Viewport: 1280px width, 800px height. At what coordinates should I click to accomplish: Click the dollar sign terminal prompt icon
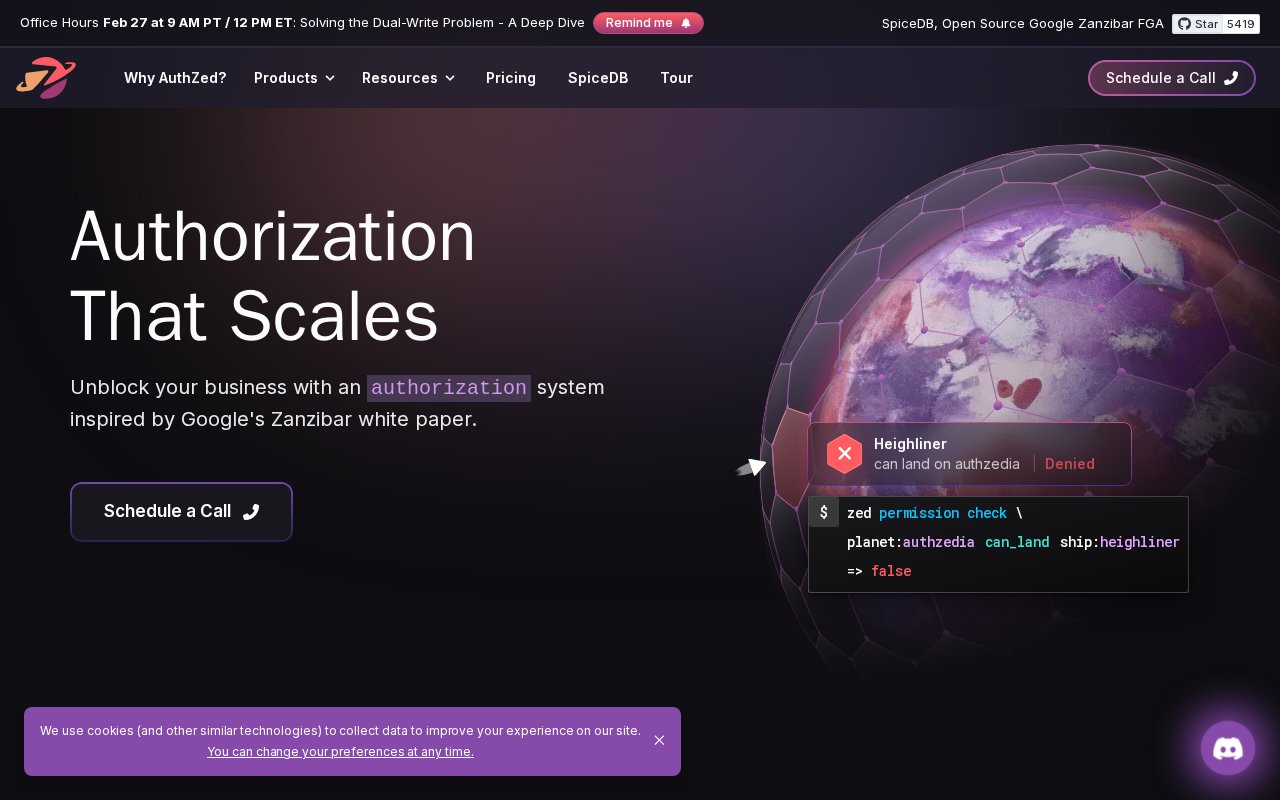pyautogui.click(x=824, y=512)
